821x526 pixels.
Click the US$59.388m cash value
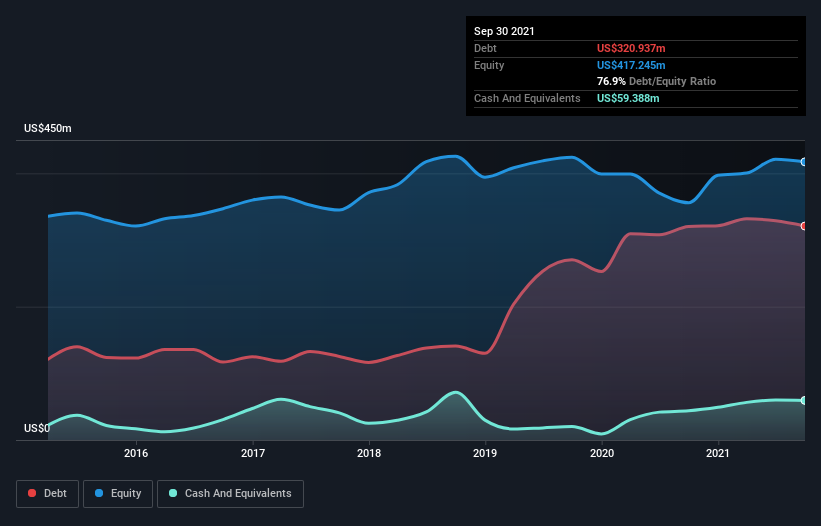628,98
